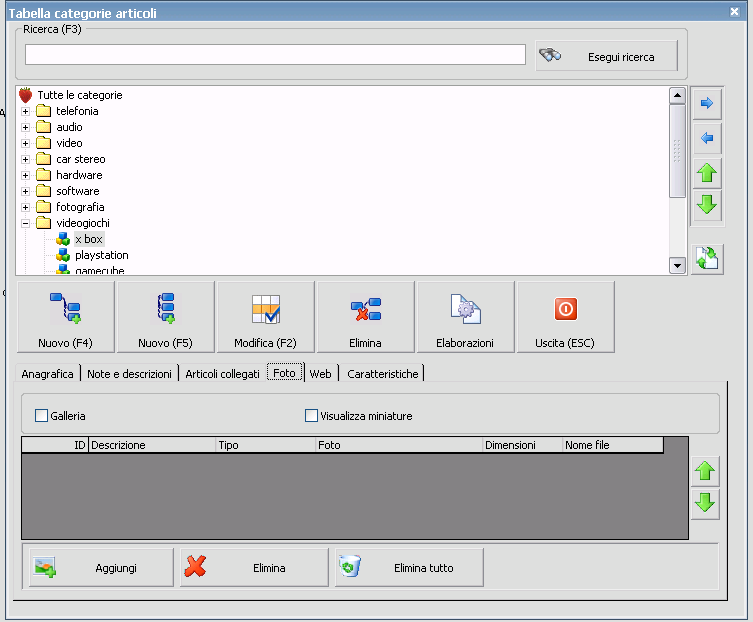
Task: Click the Ricerca (F3) search field
Action: pyautogui.click(x=275, y=54)
